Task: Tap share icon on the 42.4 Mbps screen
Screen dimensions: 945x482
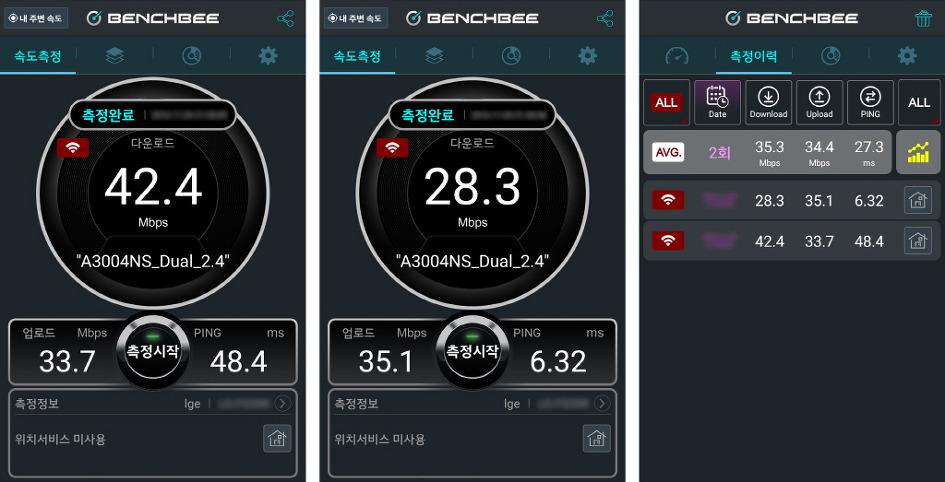Action: click(x=286, y=18)
